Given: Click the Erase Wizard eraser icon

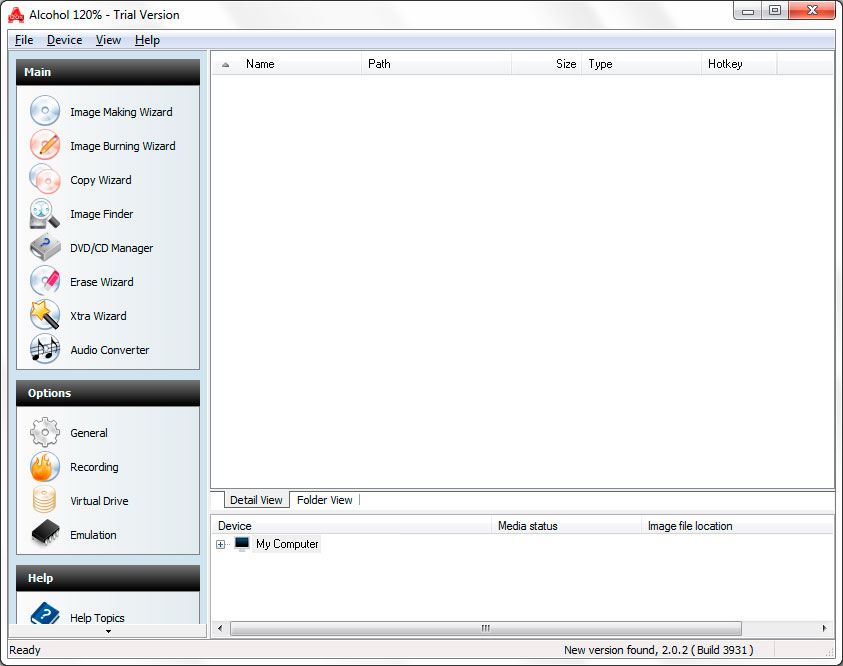Looking at the screenshot, I should [x=45, y=281].
